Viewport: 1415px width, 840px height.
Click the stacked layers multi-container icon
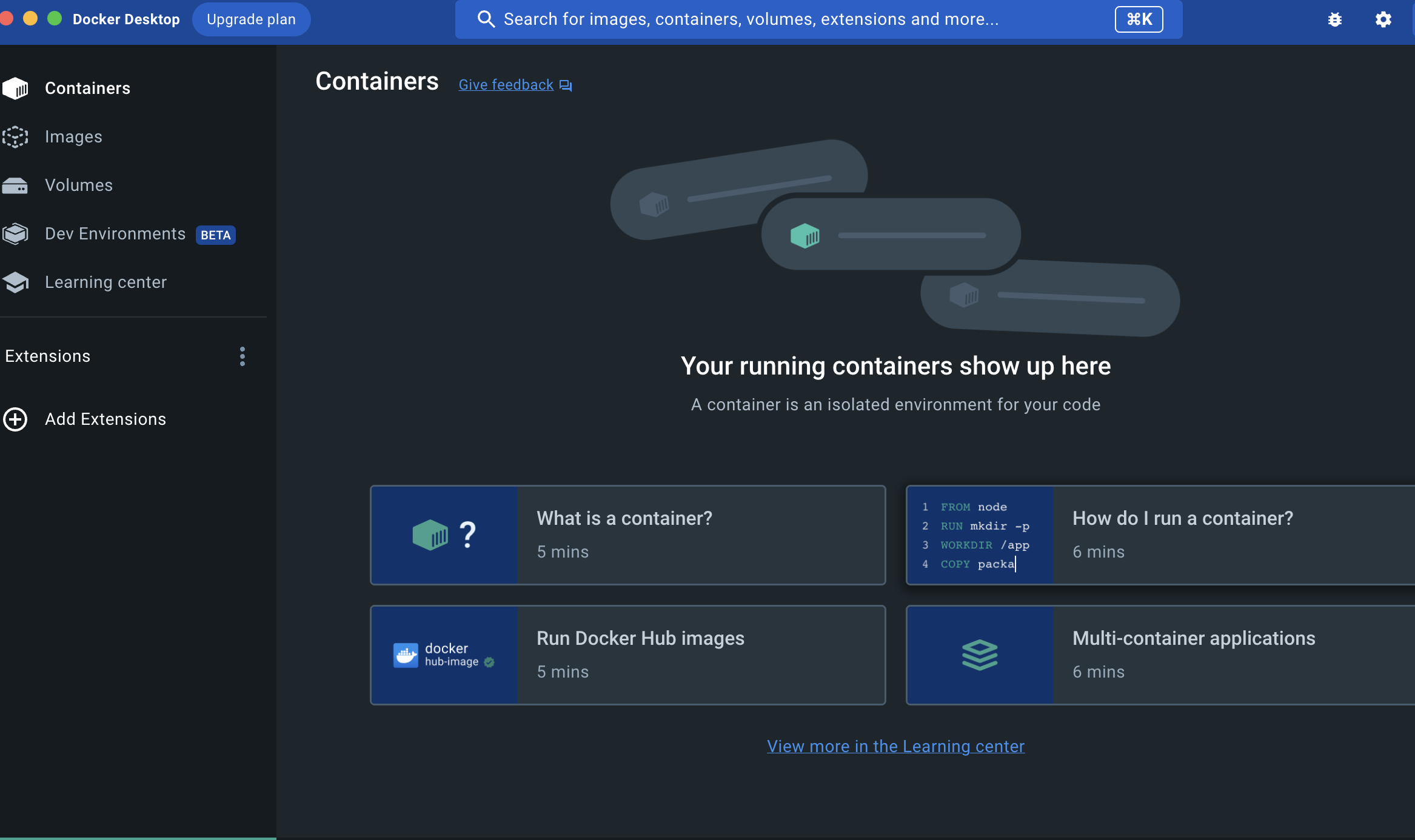click(x=980, y=655)
